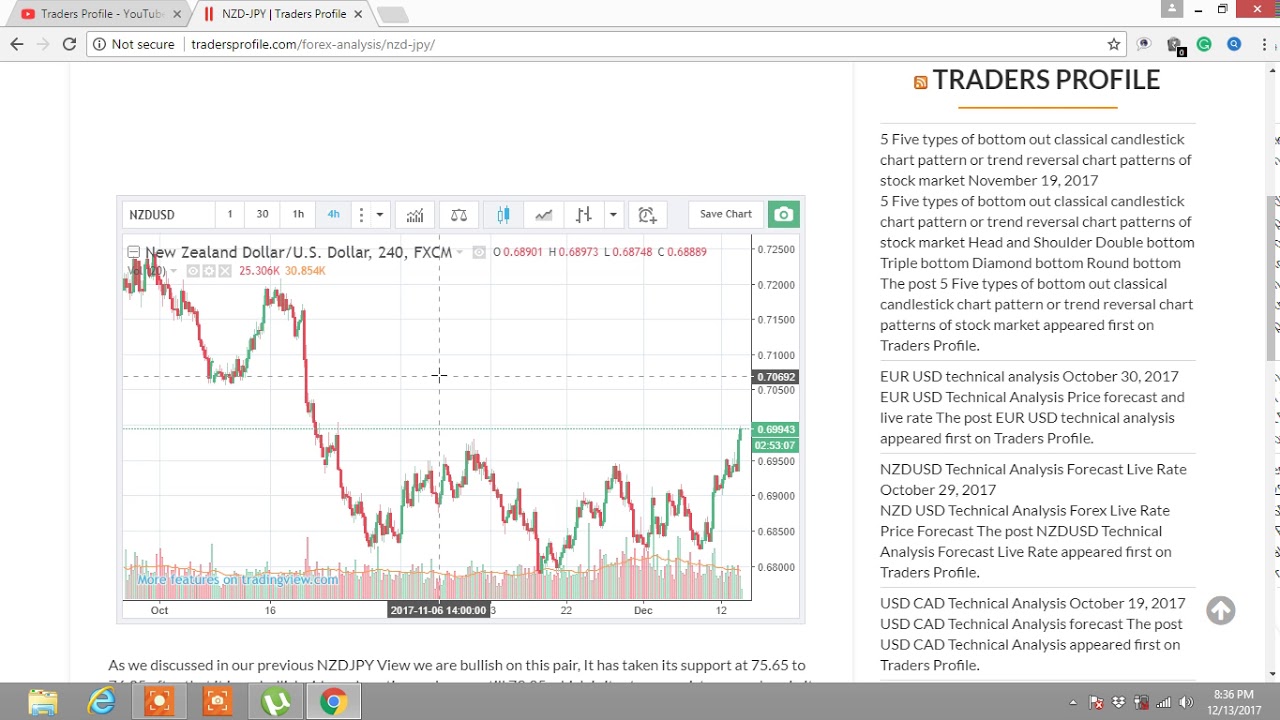Expand the interval dropdown arrow
The height and width of the screenshot is (720, 1280).
click(379, 214)
